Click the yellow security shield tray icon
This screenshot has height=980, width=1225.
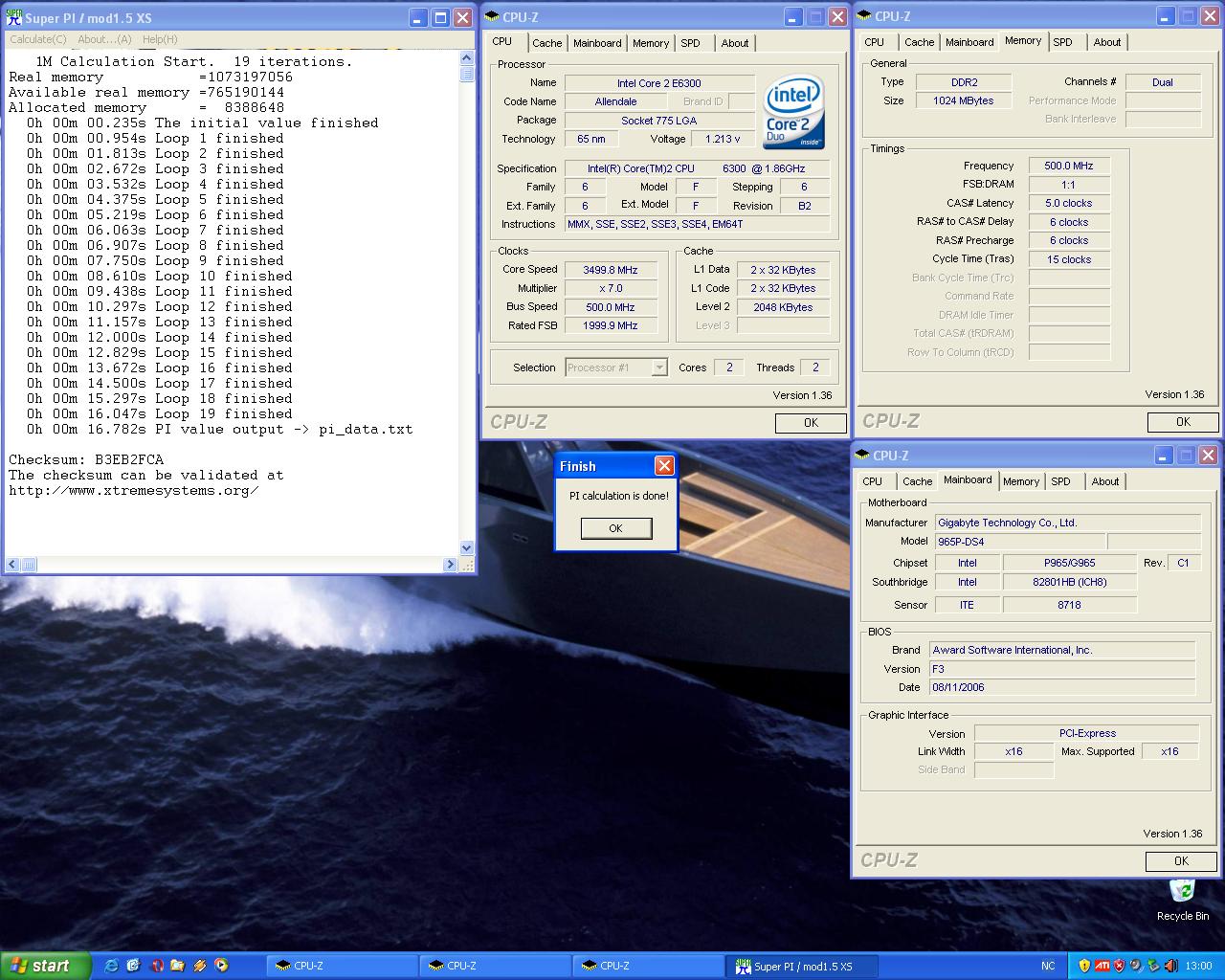(x=1083, y=966)
